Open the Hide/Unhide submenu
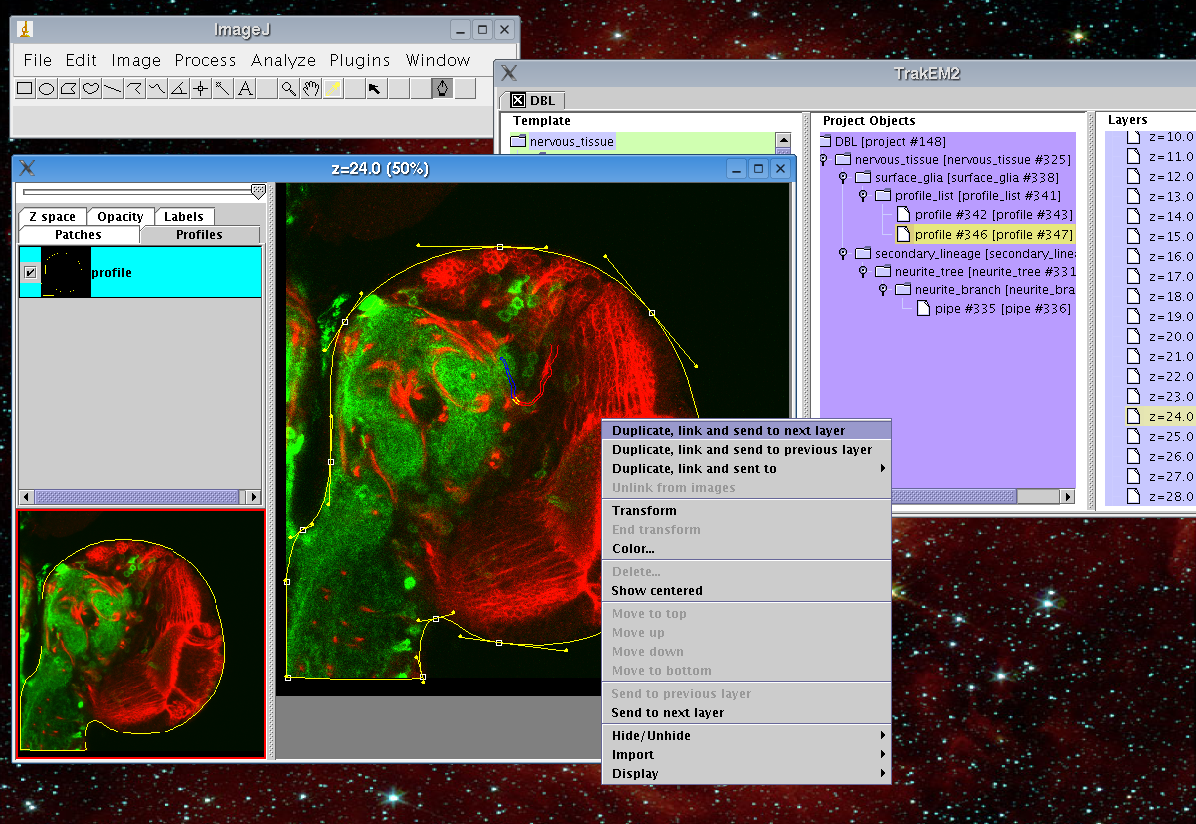The image size is (1196, 824). point(651,736)
